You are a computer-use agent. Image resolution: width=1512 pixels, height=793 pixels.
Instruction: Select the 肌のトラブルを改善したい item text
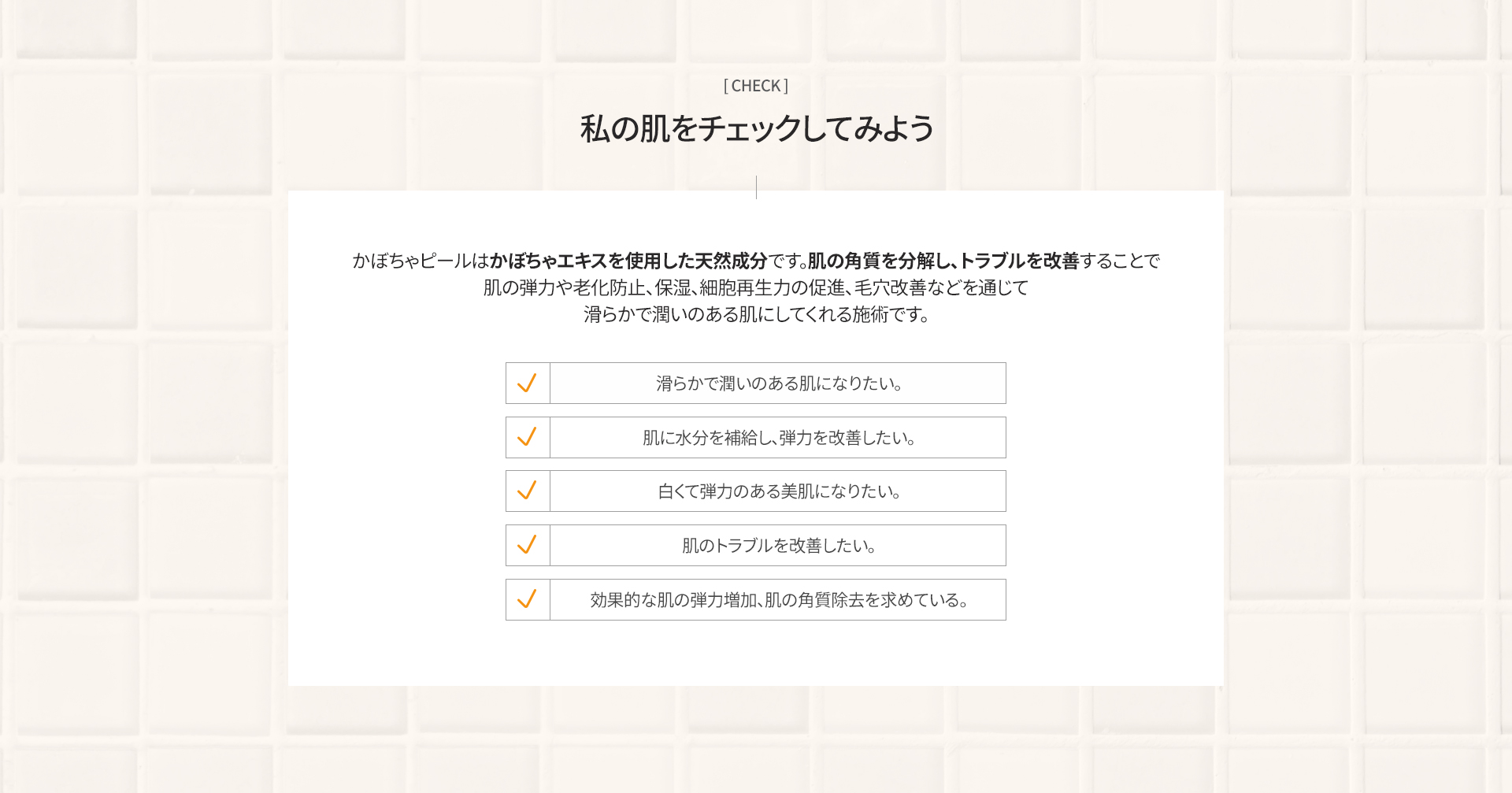click(779, 546)
